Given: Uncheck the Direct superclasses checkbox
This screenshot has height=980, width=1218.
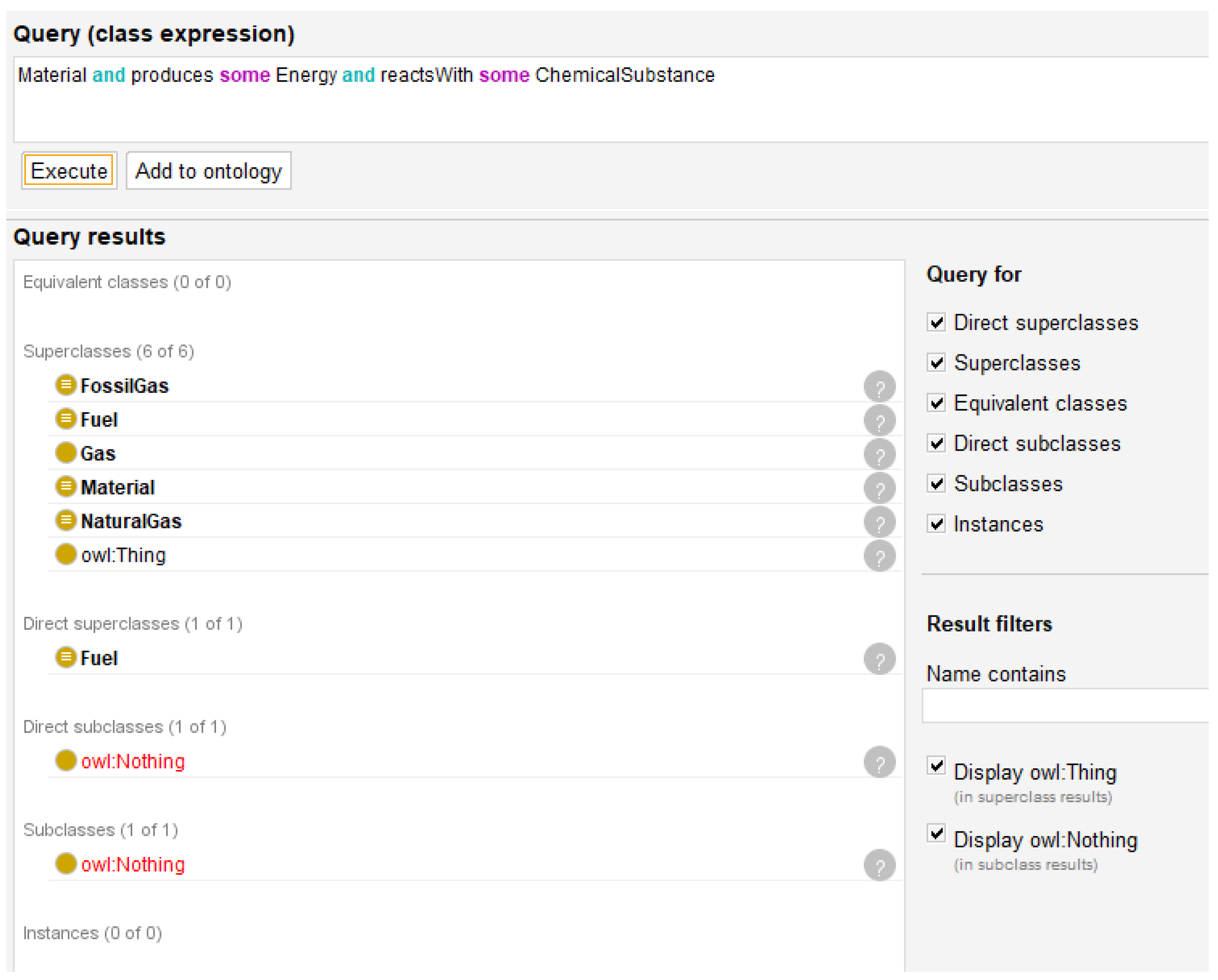Looking at the screenshot, I should 936,323.
